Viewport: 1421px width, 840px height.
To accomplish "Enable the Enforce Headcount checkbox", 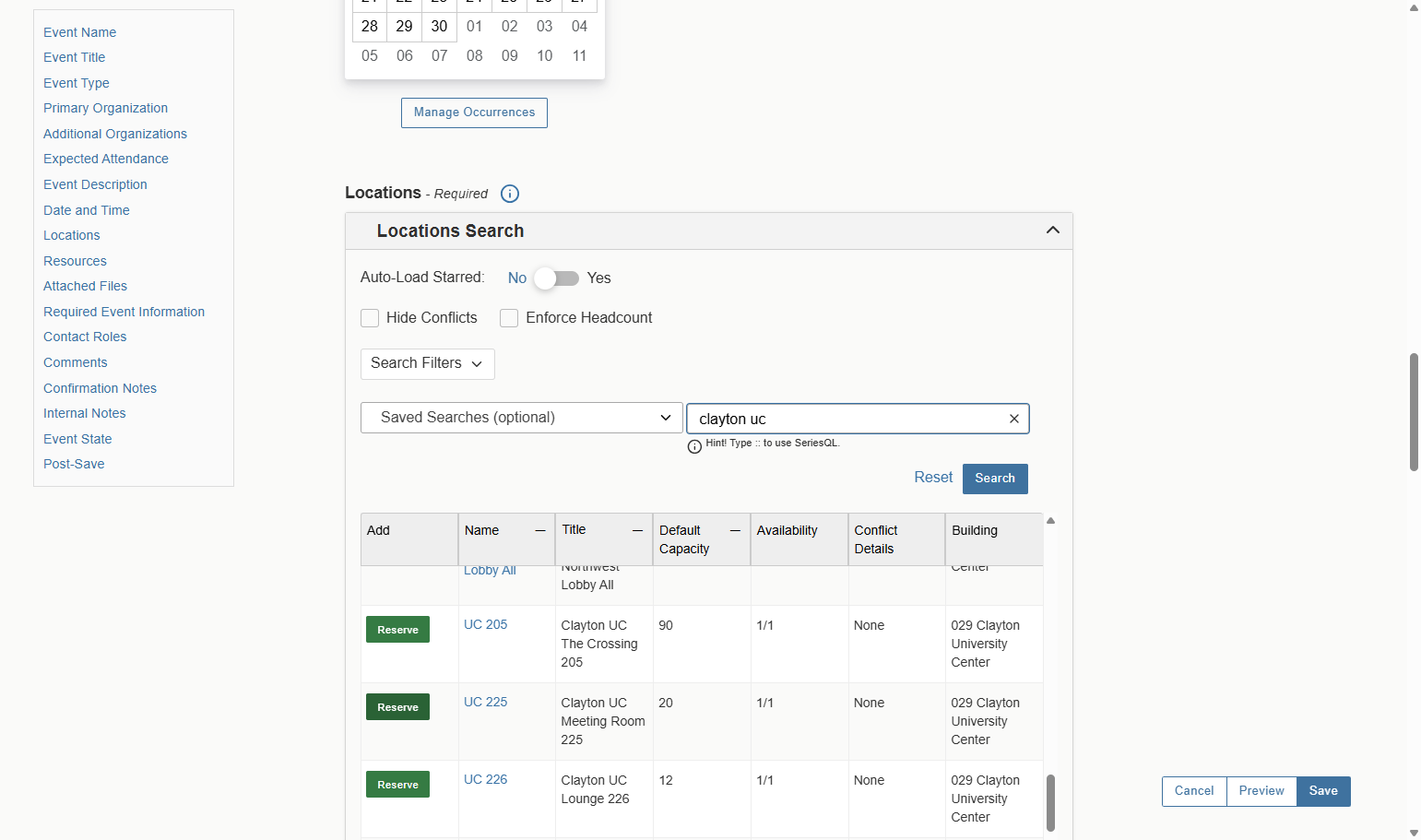I will 509,318.
